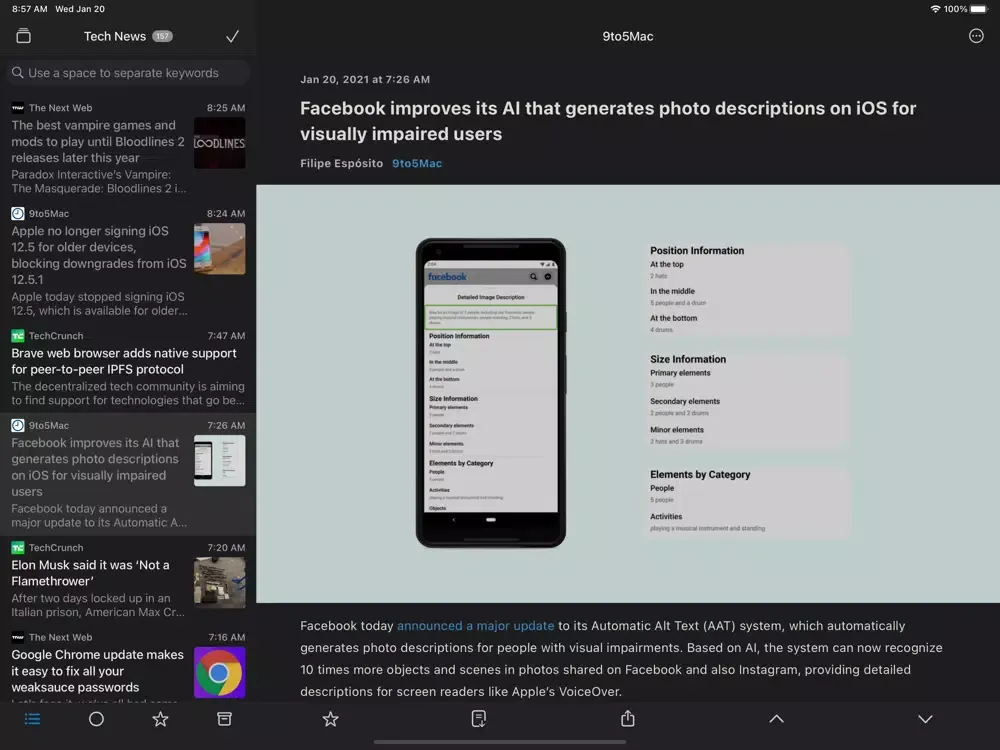
Task: Tap the Wi-Fi status icon
Action: click(935, 9)
